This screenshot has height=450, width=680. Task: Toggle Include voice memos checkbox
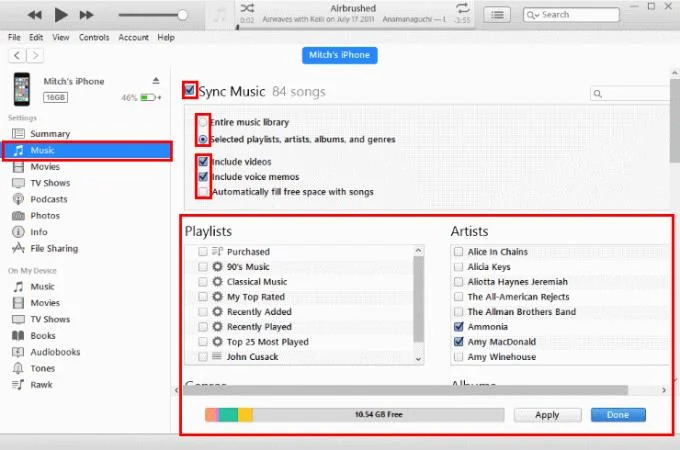(203, 176)
